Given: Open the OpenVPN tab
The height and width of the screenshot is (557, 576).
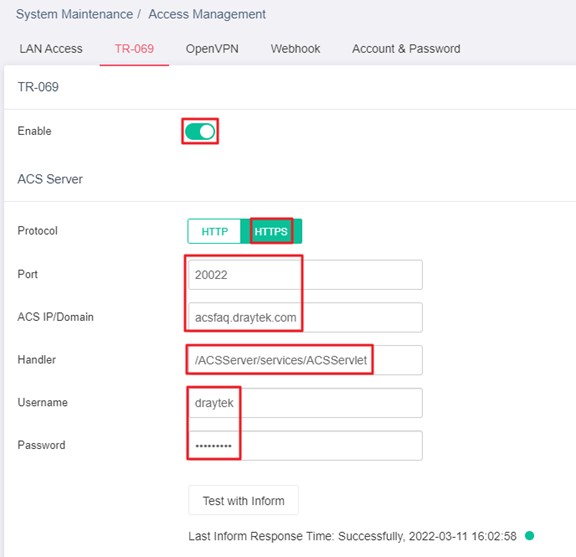Looking at the screenshot, I should pos(212,49).
